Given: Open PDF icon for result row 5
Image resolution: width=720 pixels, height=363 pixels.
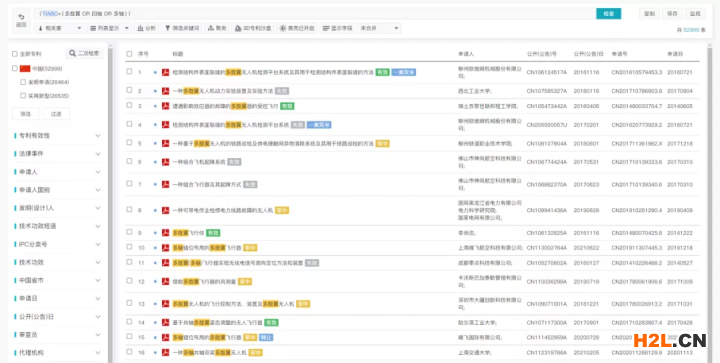Looking at the screenshot, I should 166,144.
